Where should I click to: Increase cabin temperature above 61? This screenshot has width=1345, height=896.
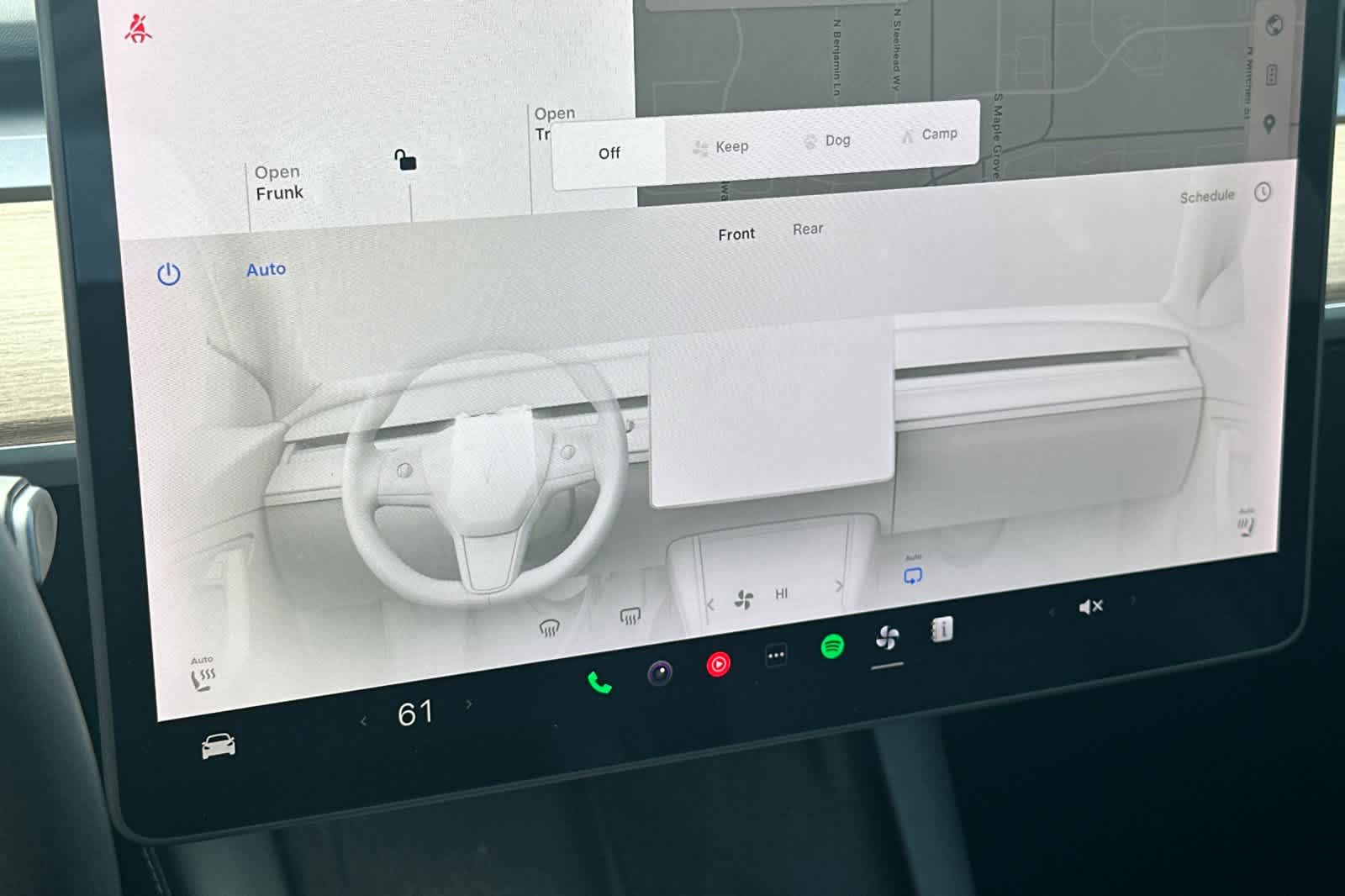(x=469, y=704)
